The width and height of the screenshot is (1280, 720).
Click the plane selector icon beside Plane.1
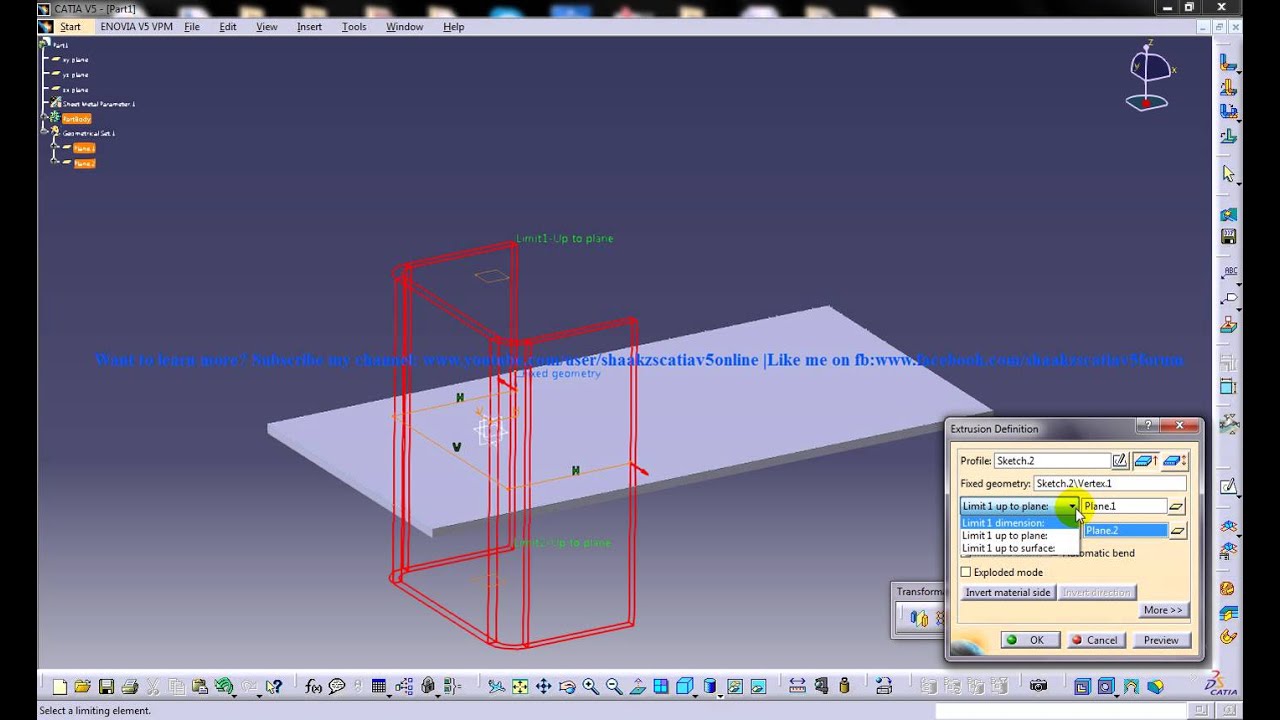pyautogui.click(x=1177, y=507)
